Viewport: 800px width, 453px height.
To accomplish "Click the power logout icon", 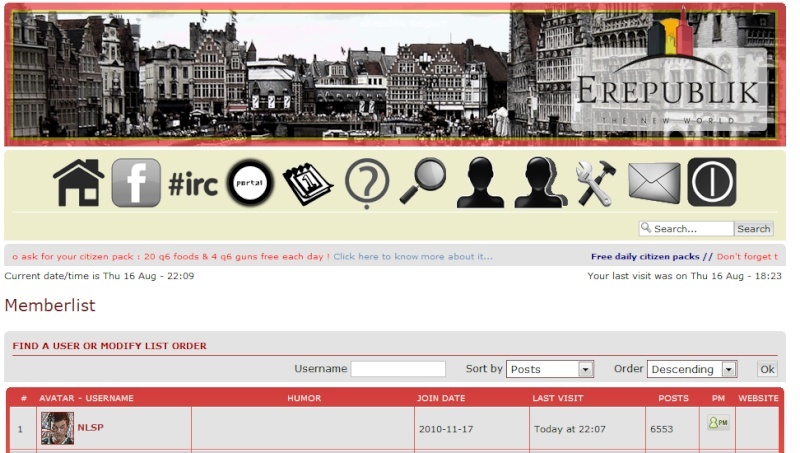I will point(712,182).
